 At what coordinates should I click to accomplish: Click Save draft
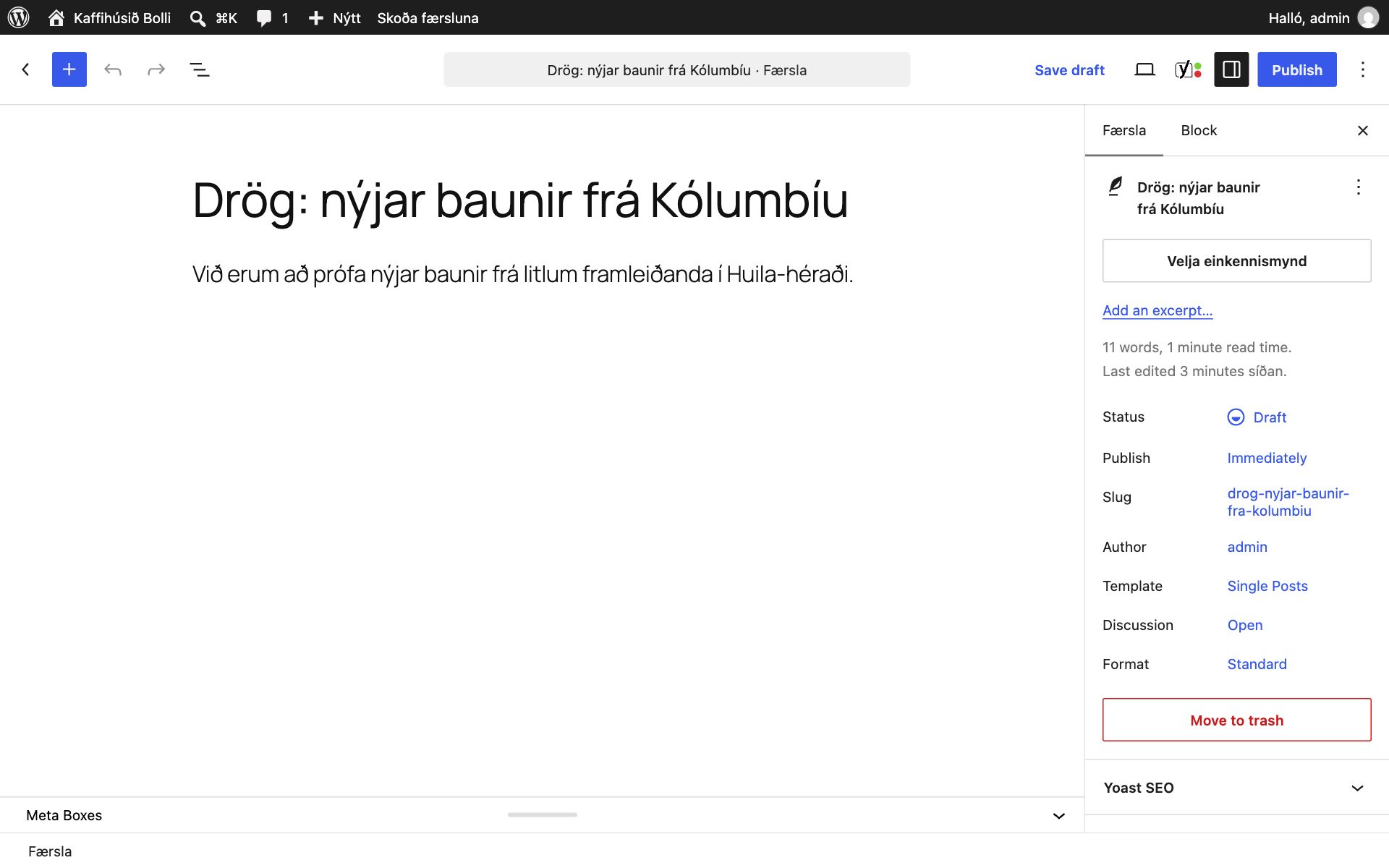click(1069, 69)
